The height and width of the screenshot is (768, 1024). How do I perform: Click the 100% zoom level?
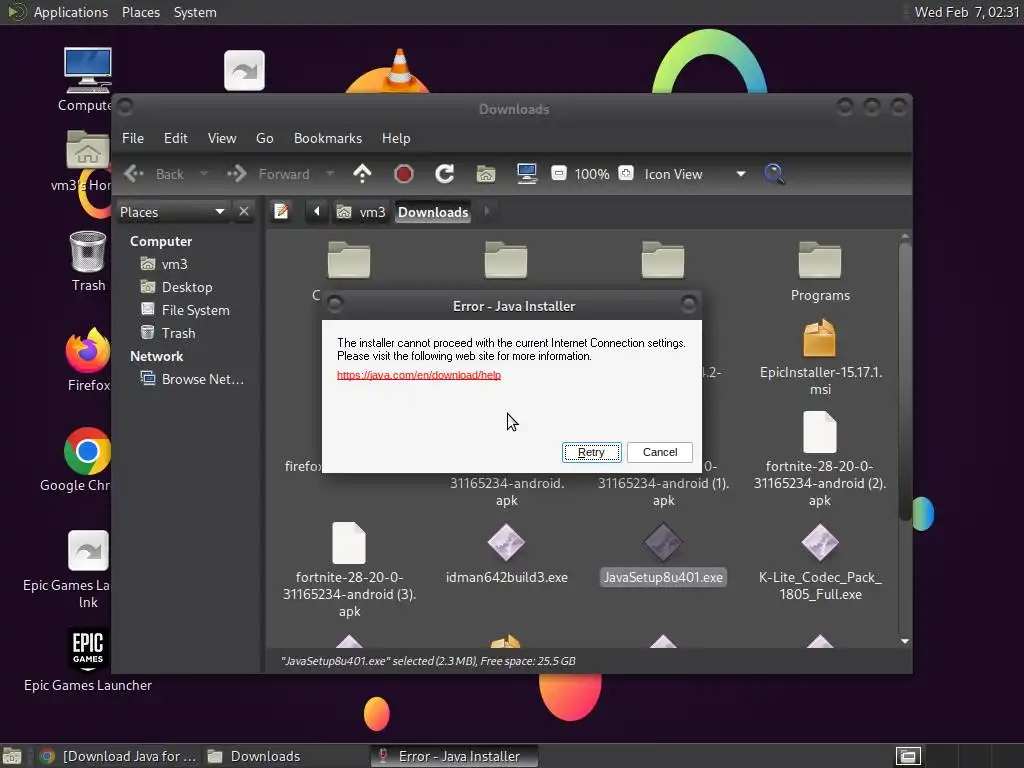pyautogui.click(x=592, y=174)
